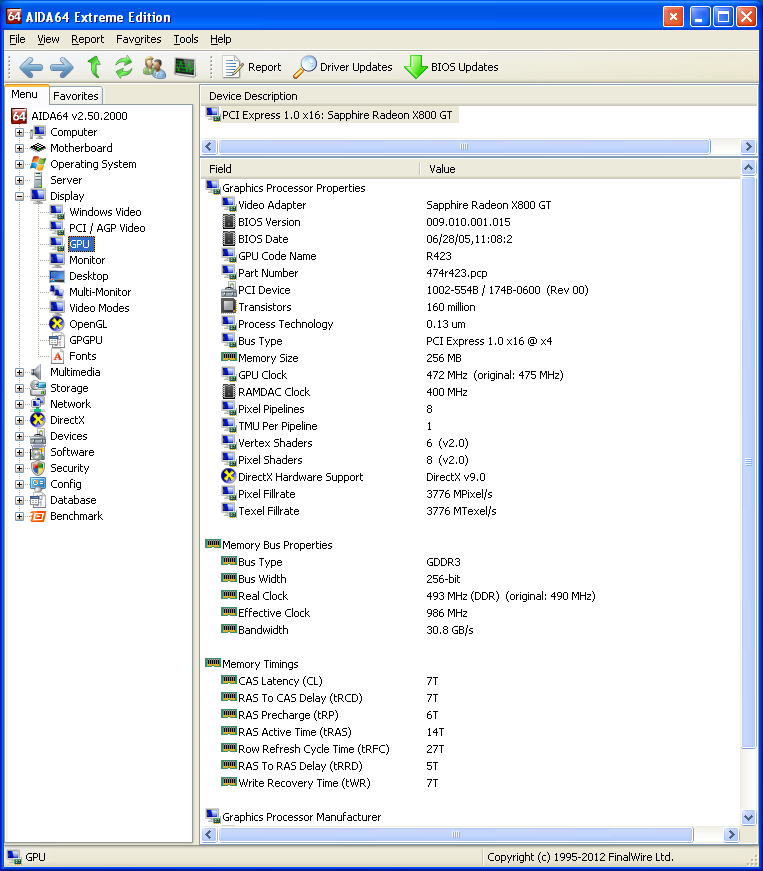Screen dimensions: 763x871
Task: Click the Database icon in tree
Action: click(38, 500)
